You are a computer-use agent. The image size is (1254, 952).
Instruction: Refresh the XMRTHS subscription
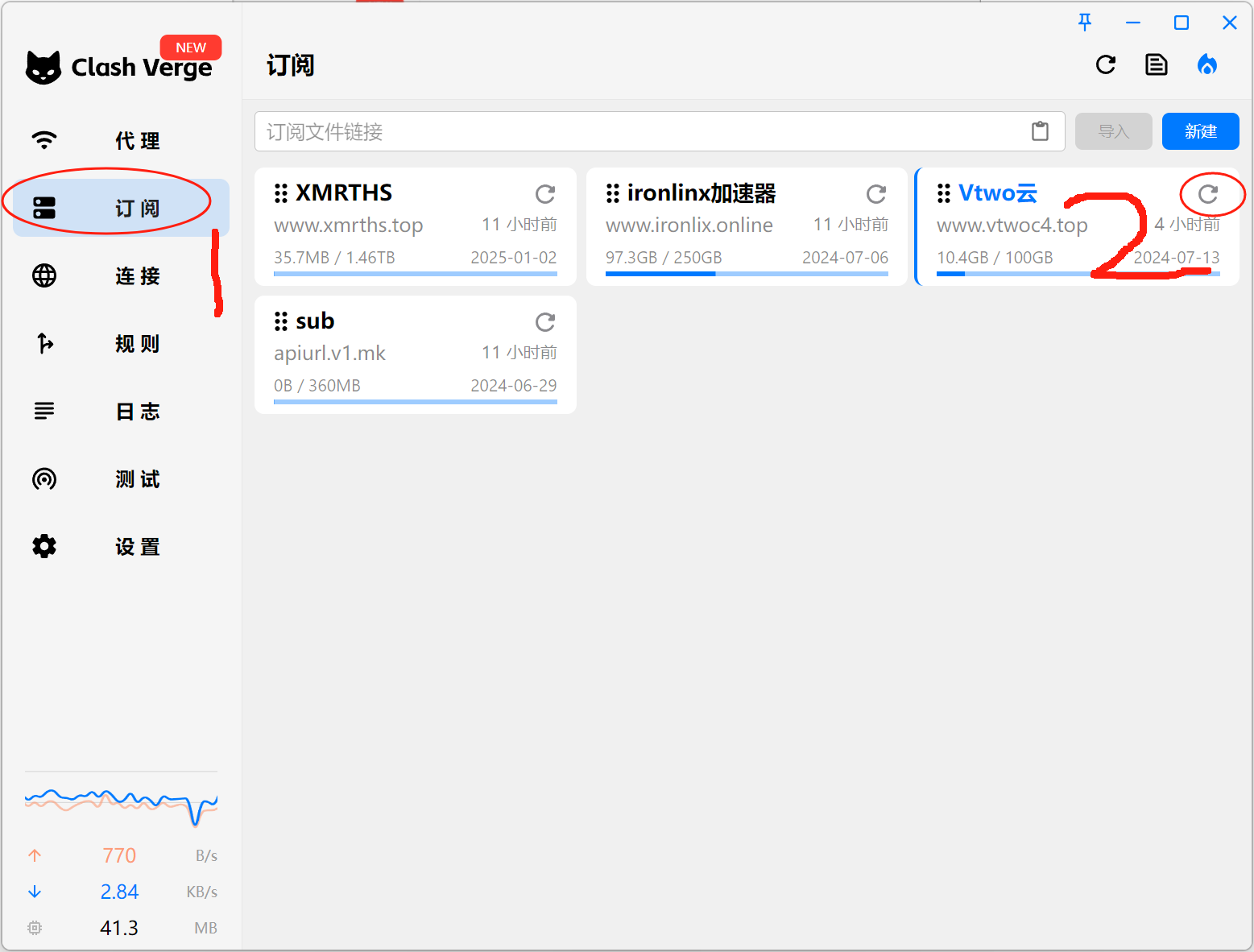coord(545,194)
